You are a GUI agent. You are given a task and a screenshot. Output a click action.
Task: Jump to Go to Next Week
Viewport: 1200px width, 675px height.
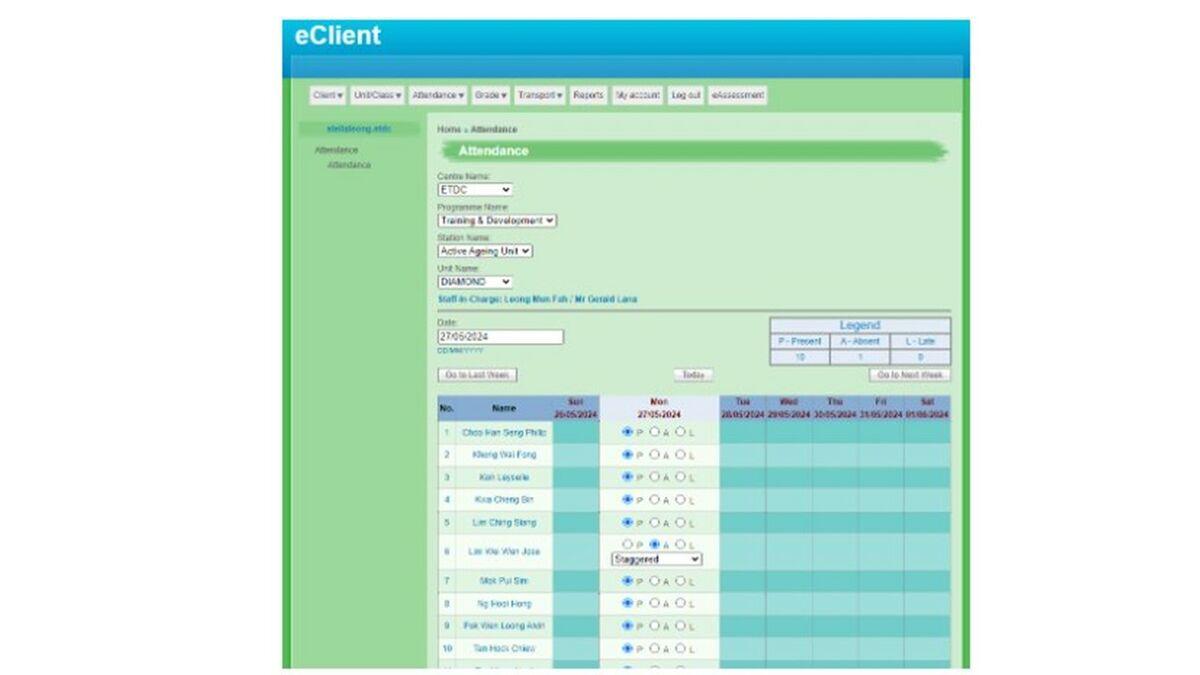coord(909,375)
